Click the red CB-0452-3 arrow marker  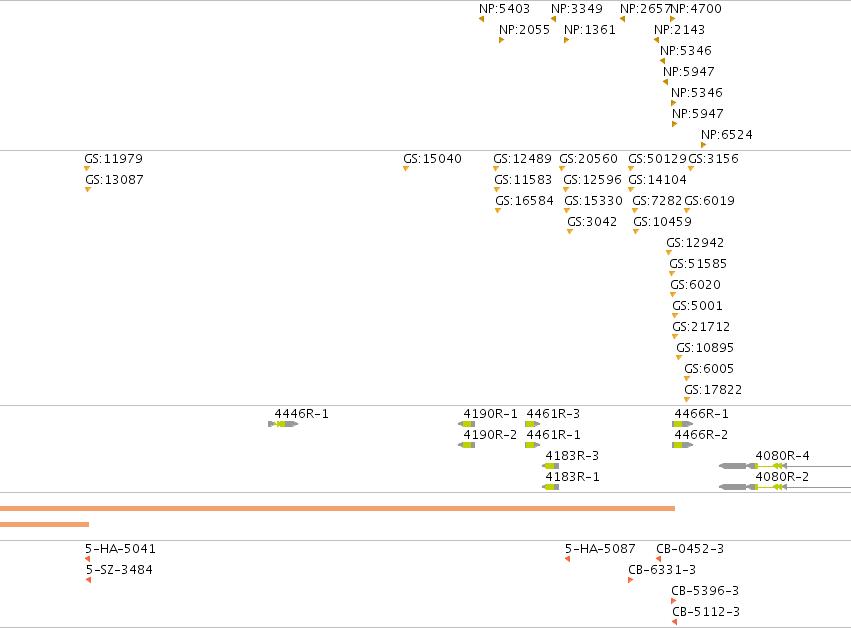659,559
